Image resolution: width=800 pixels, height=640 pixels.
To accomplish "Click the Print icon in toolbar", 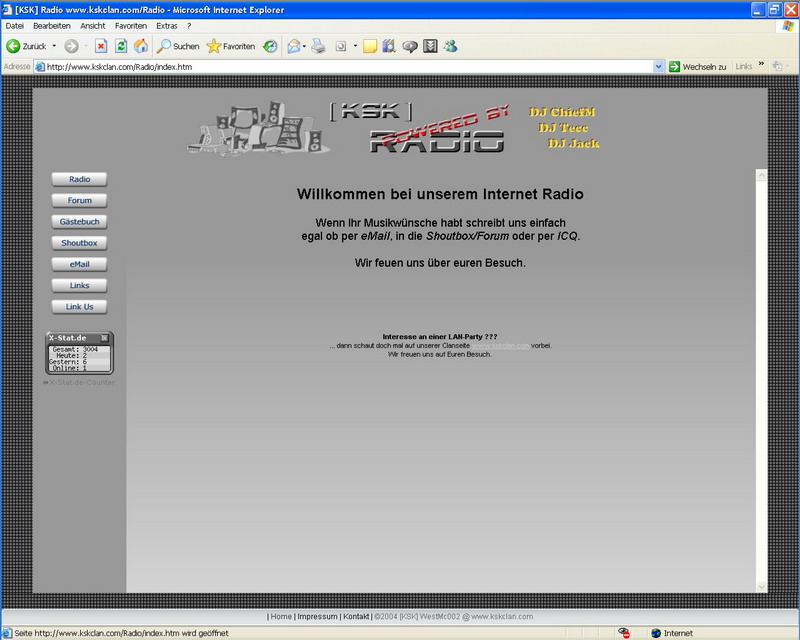I will pyautogui.click(x=318, y=46).
